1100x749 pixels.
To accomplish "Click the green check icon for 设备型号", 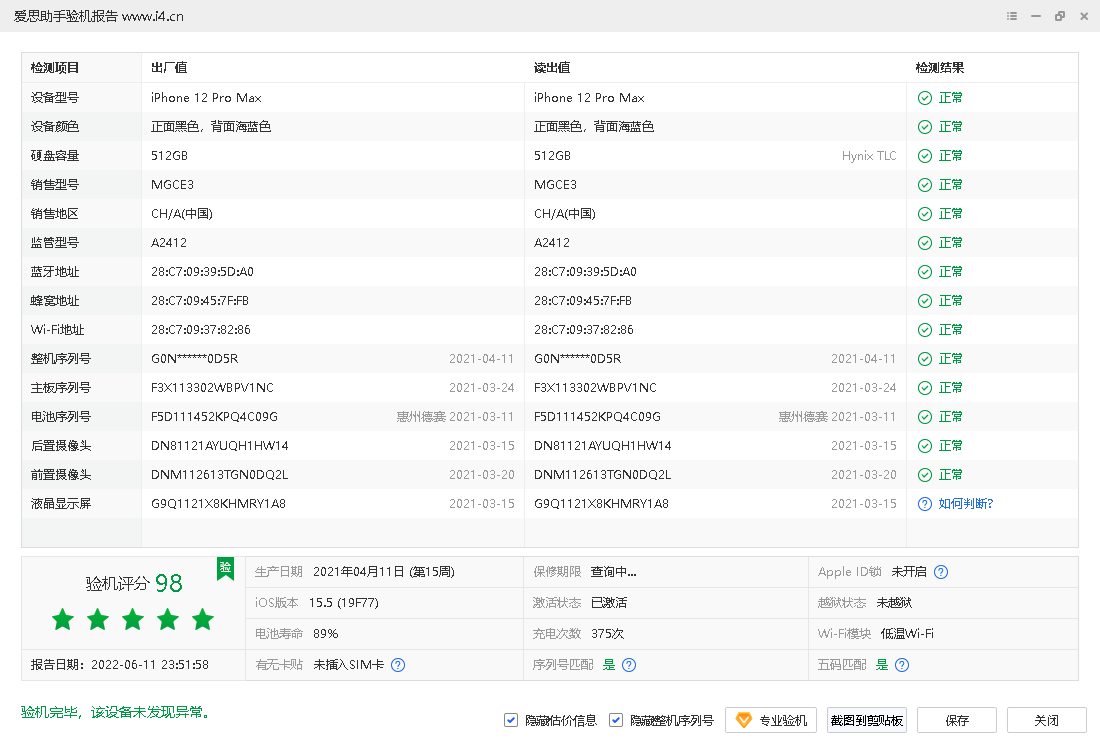I will (x=925, y=98).
